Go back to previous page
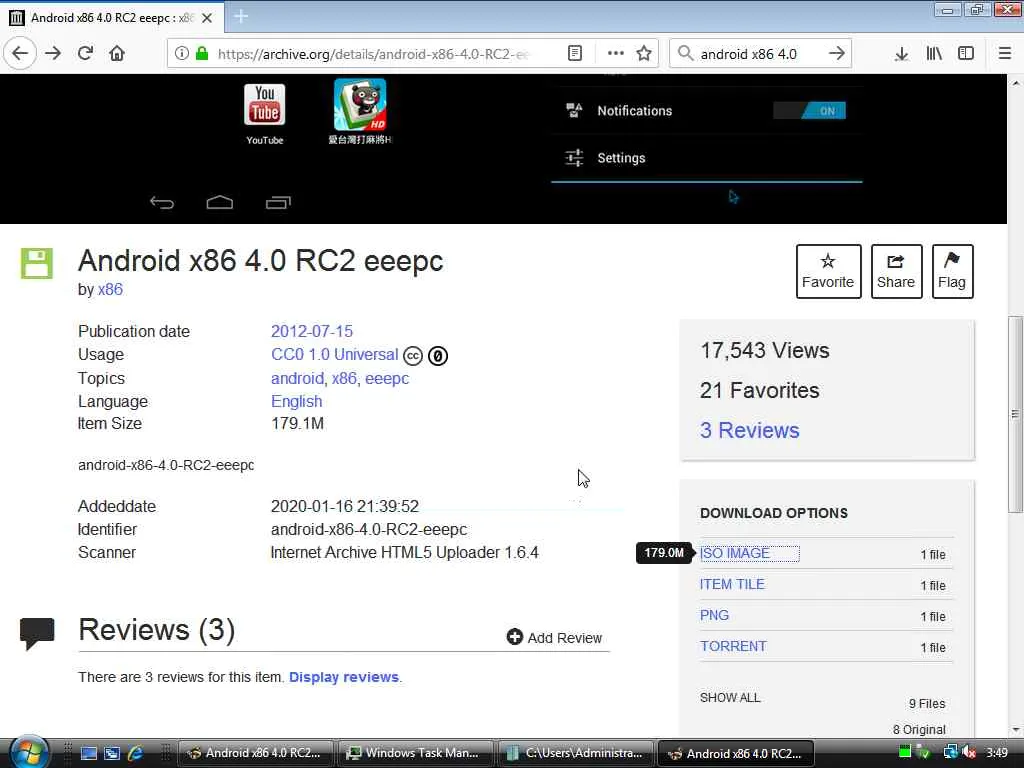 20,54
